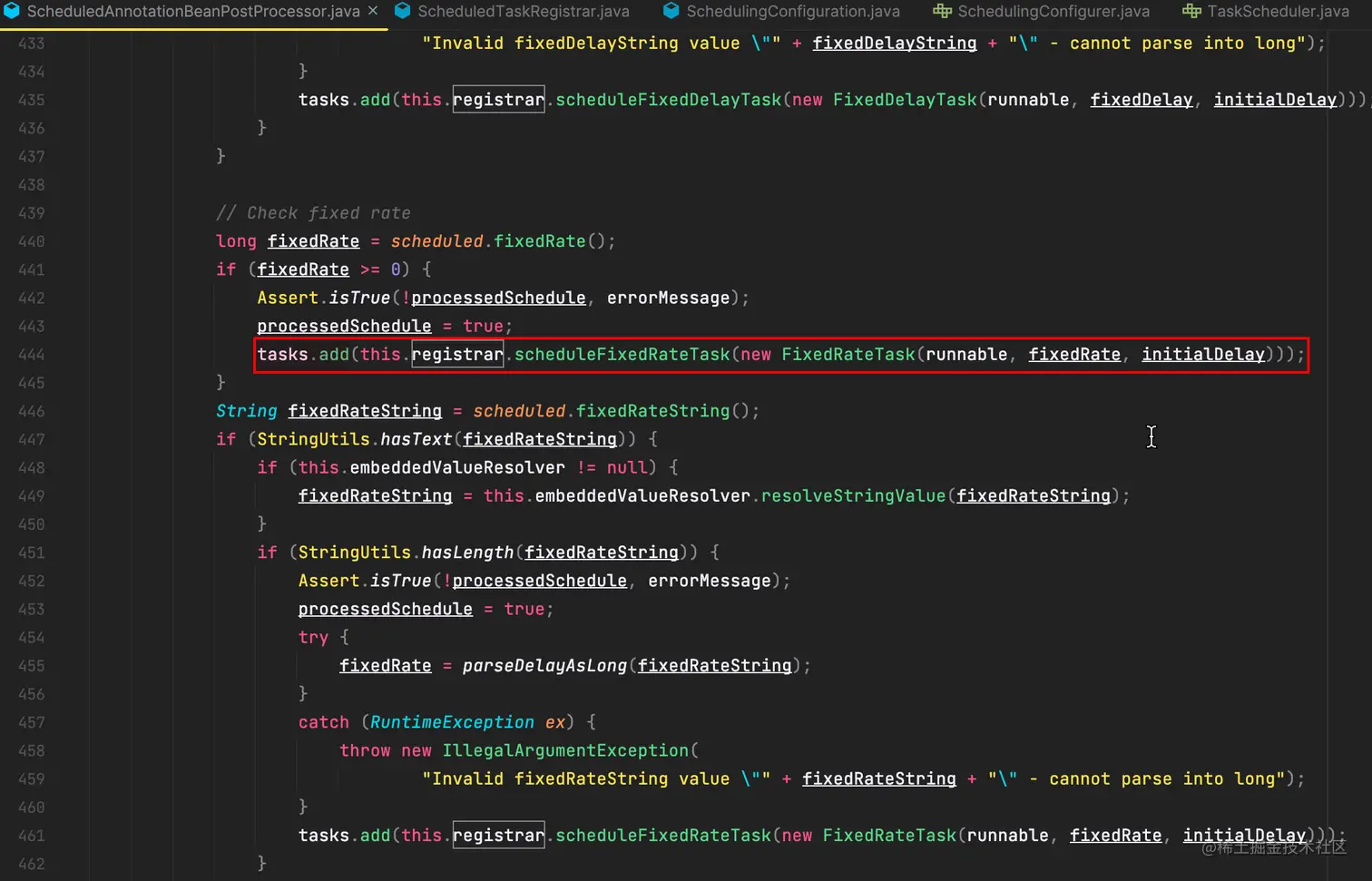1372x881 pixels.
Task: Click registrar on line 444
Action: pyautogui.click(x=457, y=355)
